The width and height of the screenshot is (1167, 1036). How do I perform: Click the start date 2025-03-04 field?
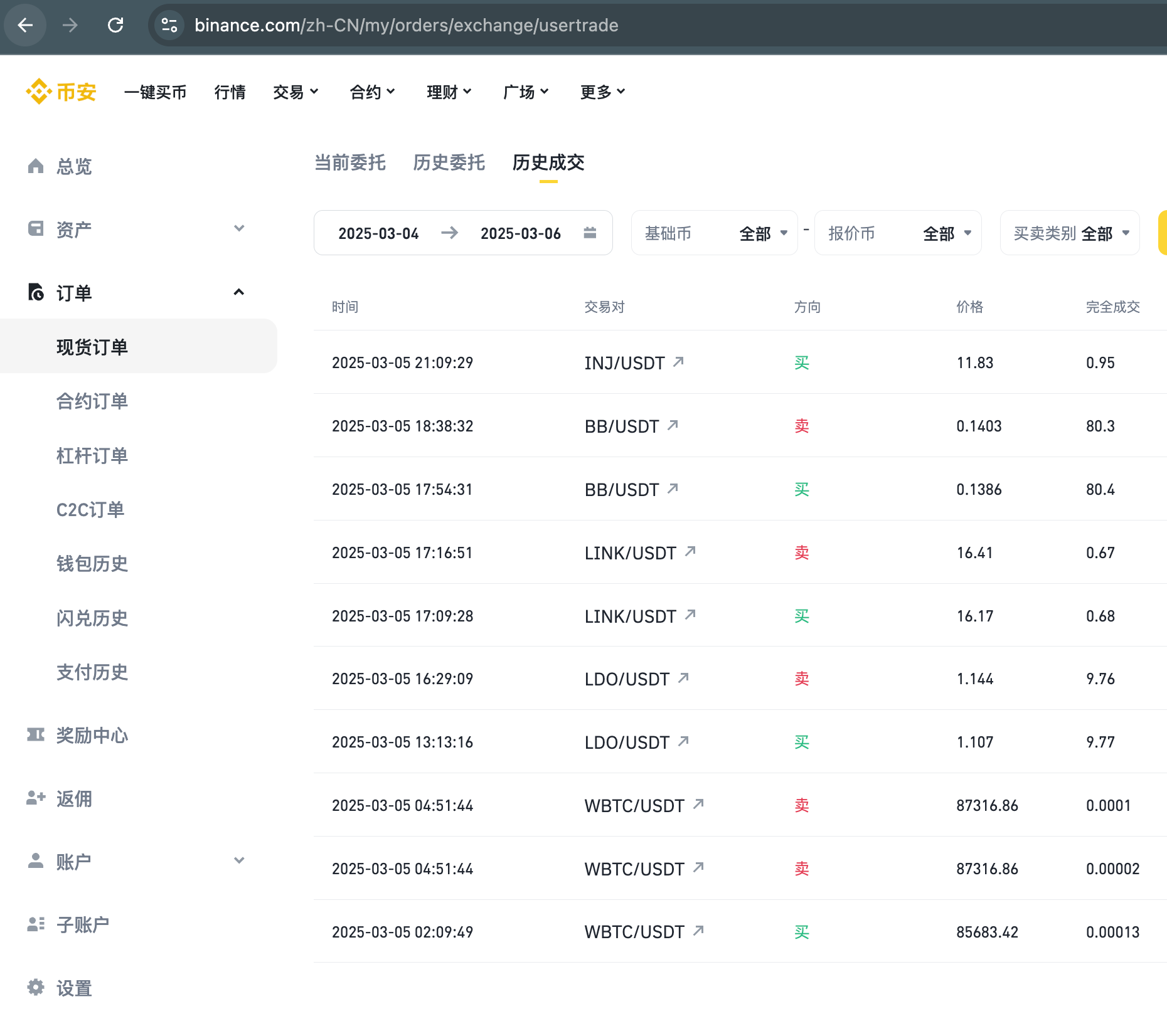378,233
